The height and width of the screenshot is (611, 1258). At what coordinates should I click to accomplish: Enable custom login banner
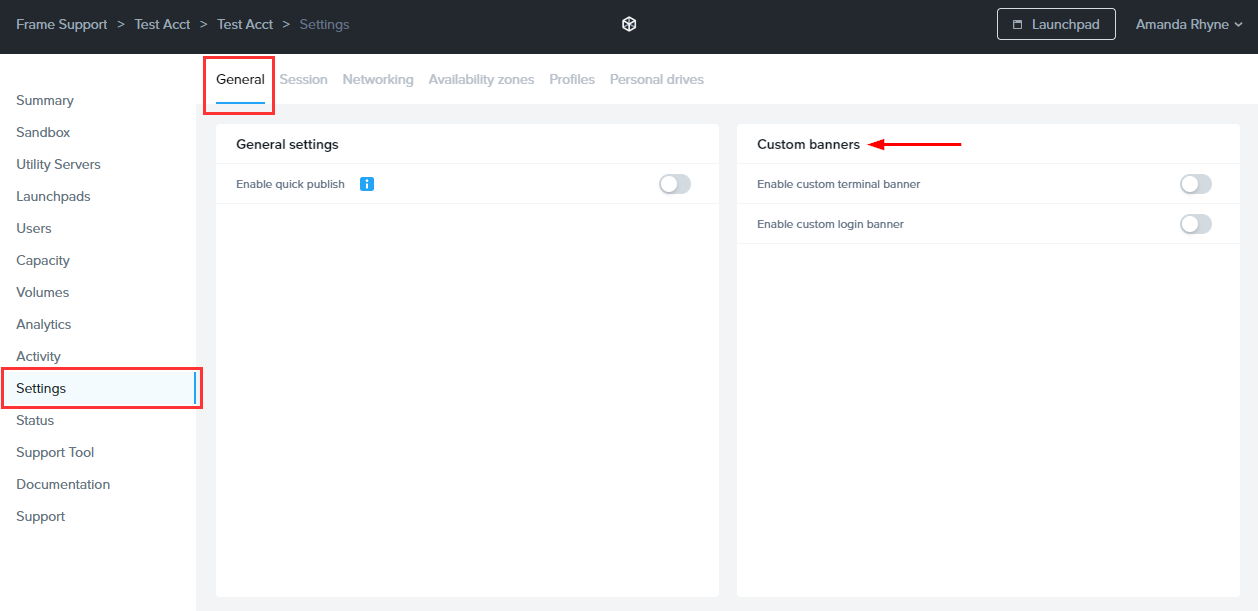[x=1195, y=224]
